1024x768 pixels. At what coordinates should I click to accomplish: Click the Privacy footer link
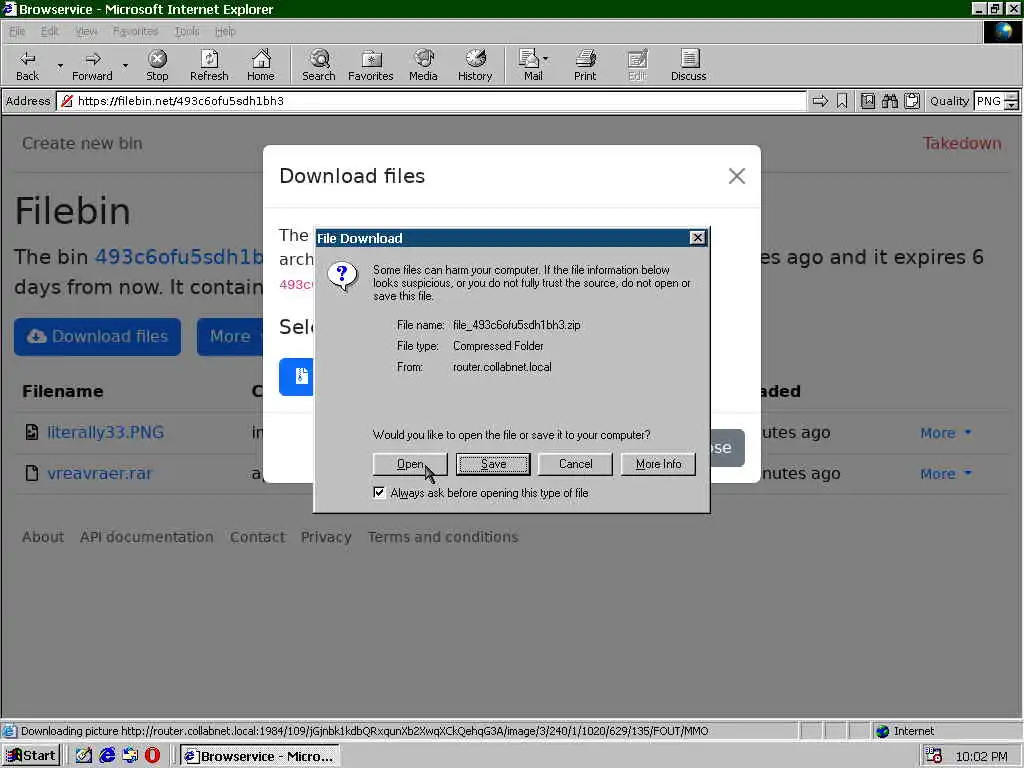[x=326, y=537]
